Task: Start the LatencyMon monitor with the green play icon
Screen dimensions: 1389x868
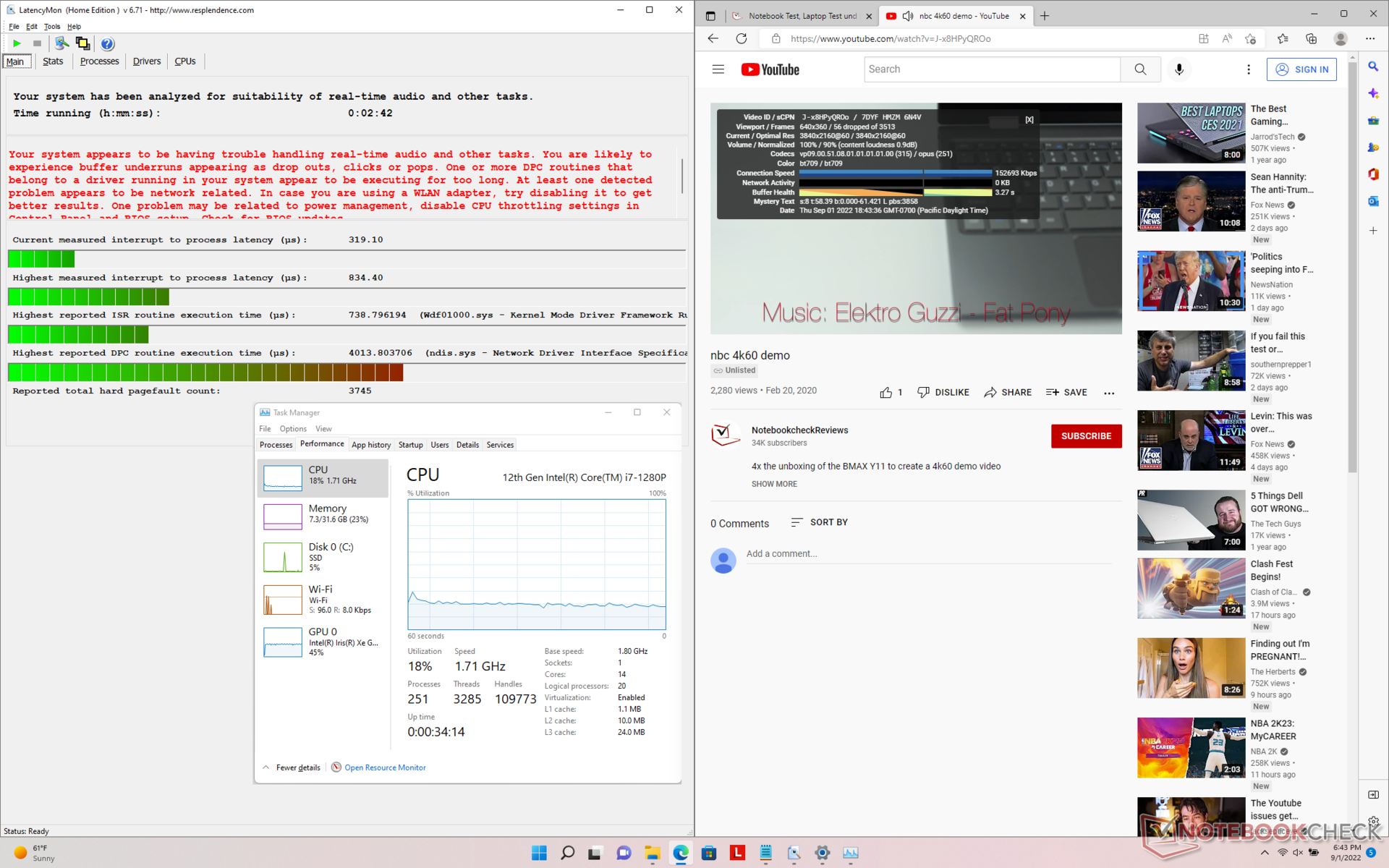Action: tap(17, 43)
